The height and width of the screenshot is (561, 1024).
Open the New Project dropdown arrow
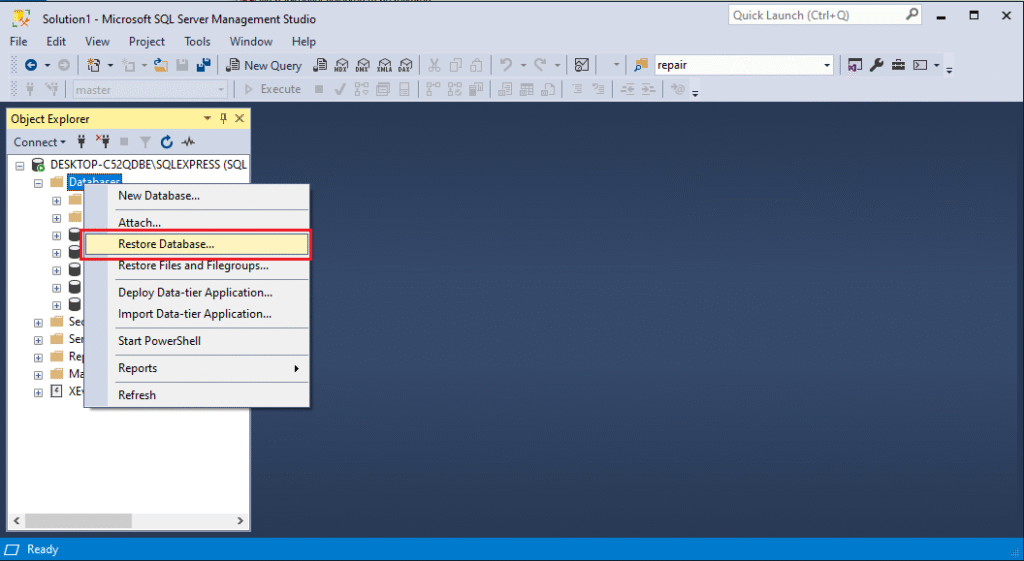pos(110,65)
